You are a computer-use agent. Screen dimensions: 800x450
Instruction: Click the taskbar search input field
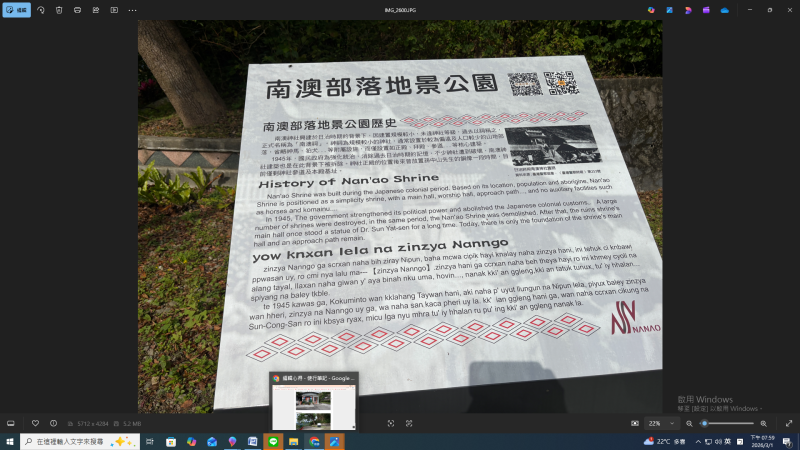80,442
